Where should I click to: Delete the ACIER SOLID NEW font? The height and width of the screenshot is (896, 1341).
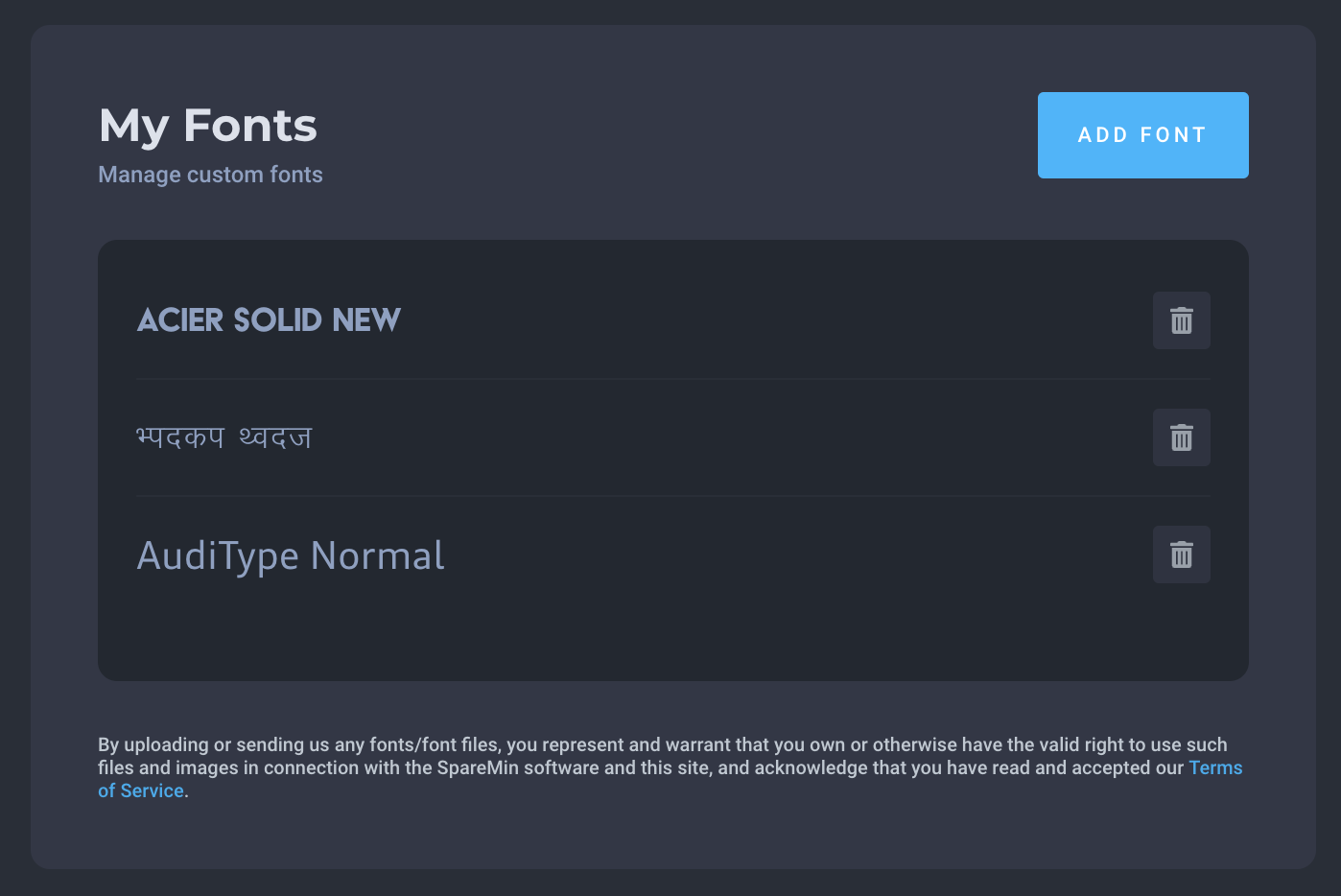pos(1181,320)
